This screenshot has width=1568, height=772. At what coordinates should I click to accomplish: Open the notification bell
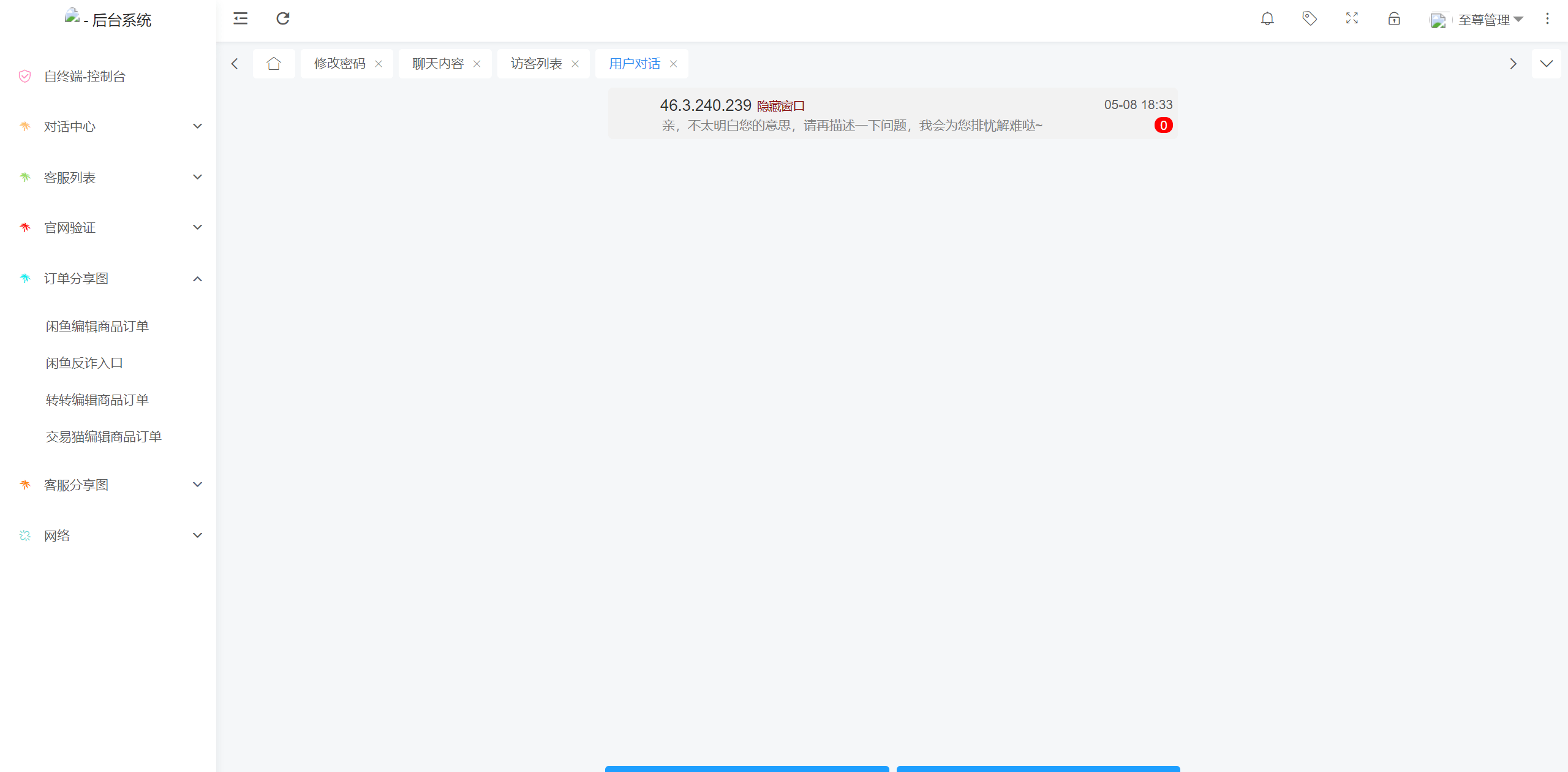click(x=1267, y=18)
